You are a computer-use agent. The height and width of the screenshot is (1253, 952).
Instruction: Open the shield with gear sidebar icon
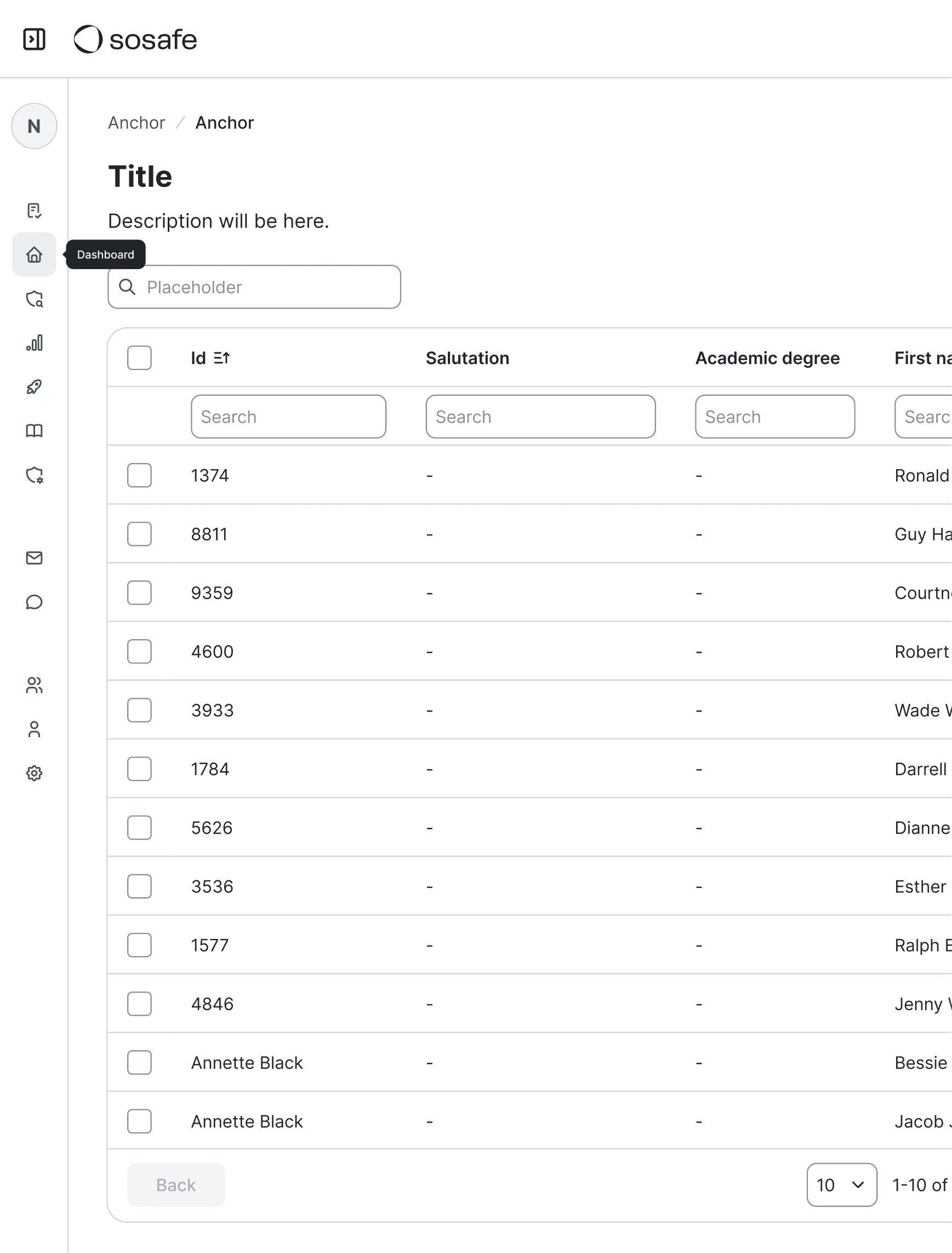point(34,475)
